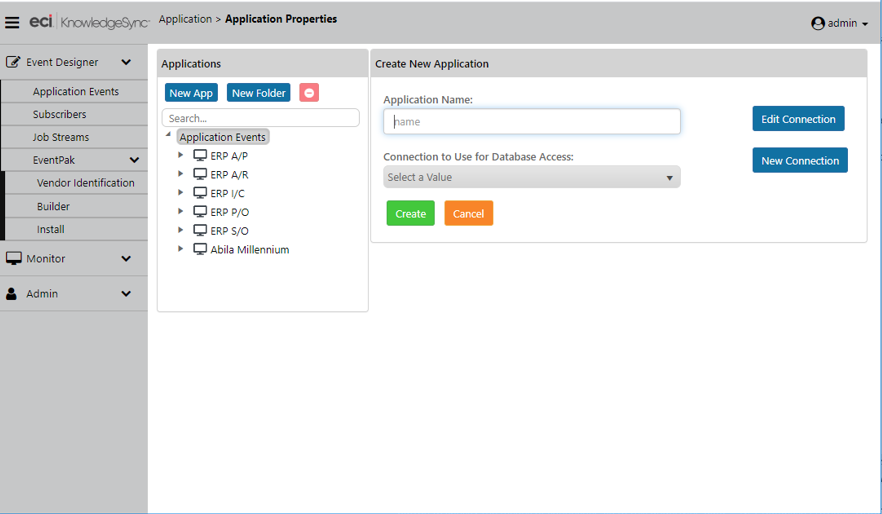Image resolution: width=882 pixels, height=514 pixels.
Task: Click the red remove application button
Action: pos(309,93)
